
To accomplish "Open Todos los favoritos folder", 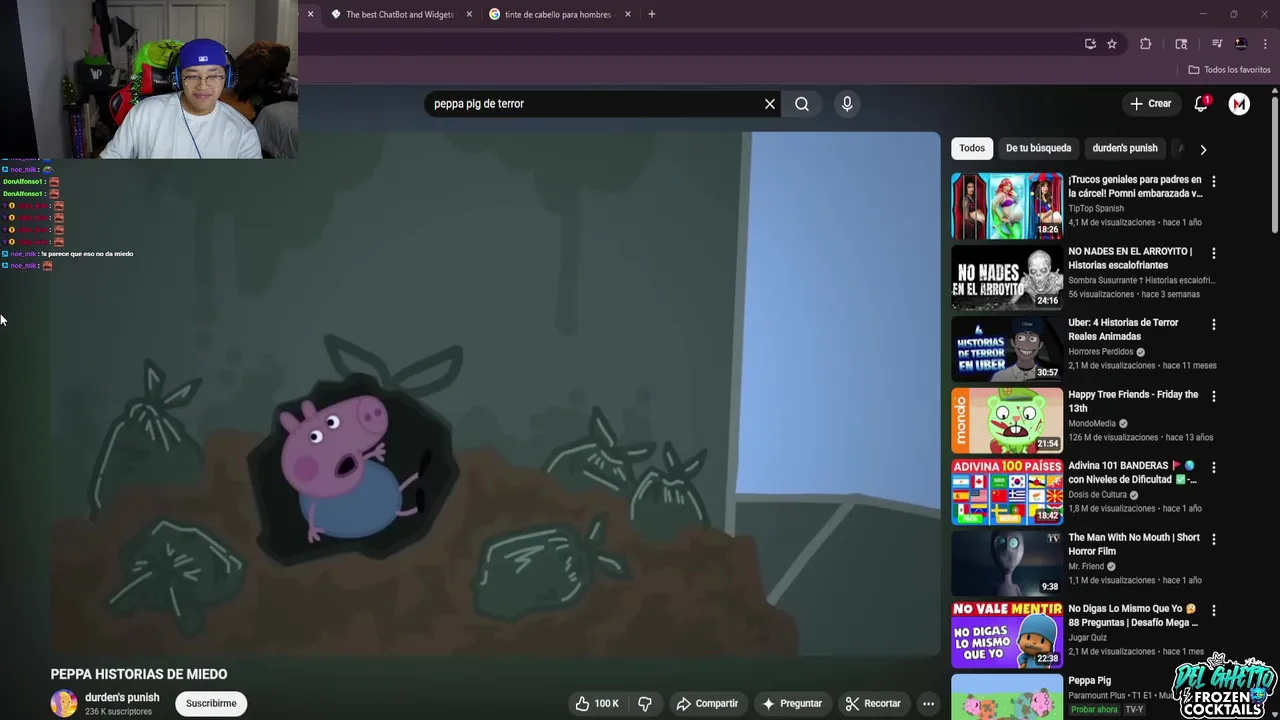I will pyautogui.click(x=1229, y=70).
